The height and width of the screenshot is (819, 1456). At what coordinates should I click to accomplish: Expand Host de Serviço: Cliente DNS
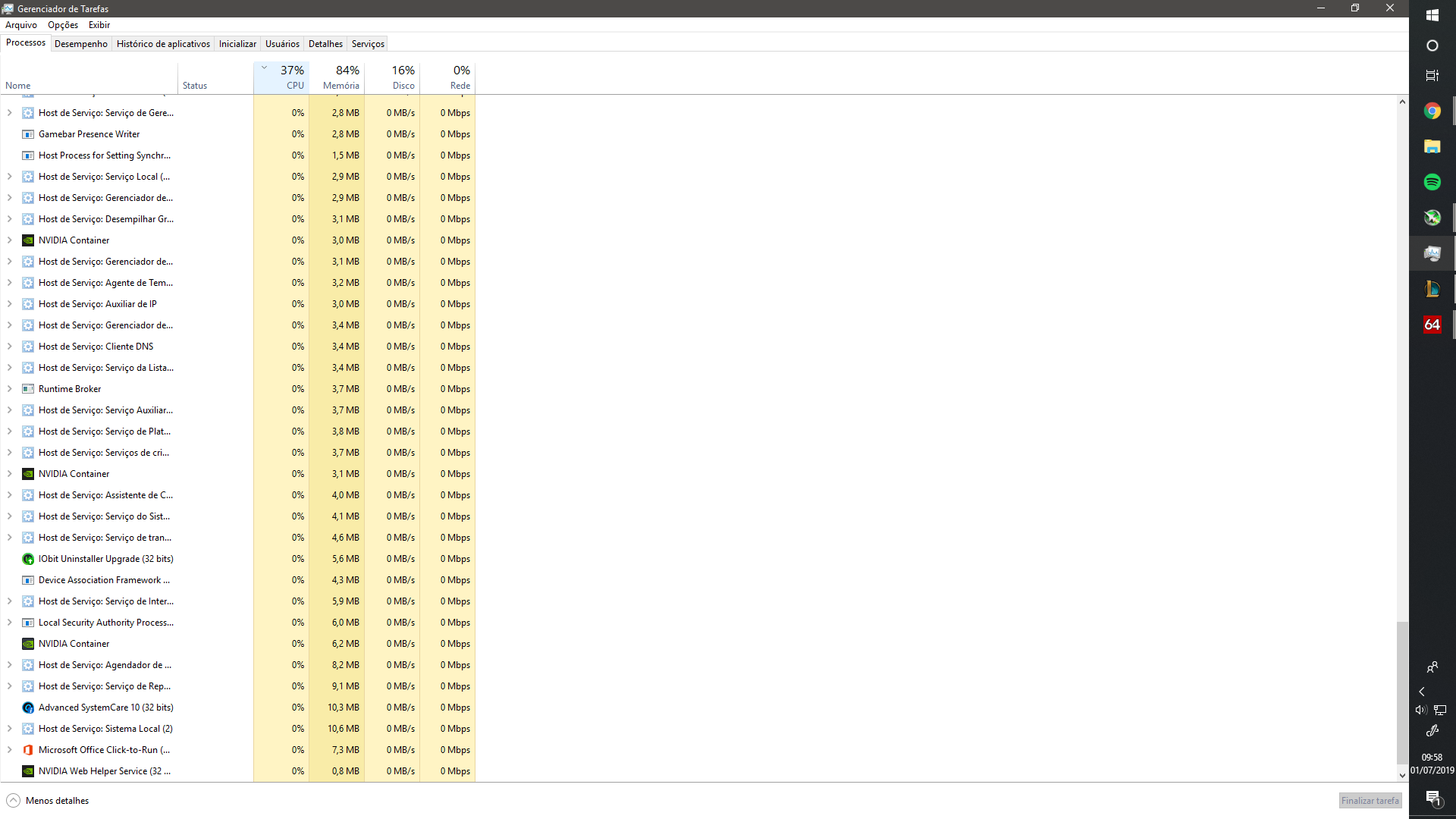(9, 347)
